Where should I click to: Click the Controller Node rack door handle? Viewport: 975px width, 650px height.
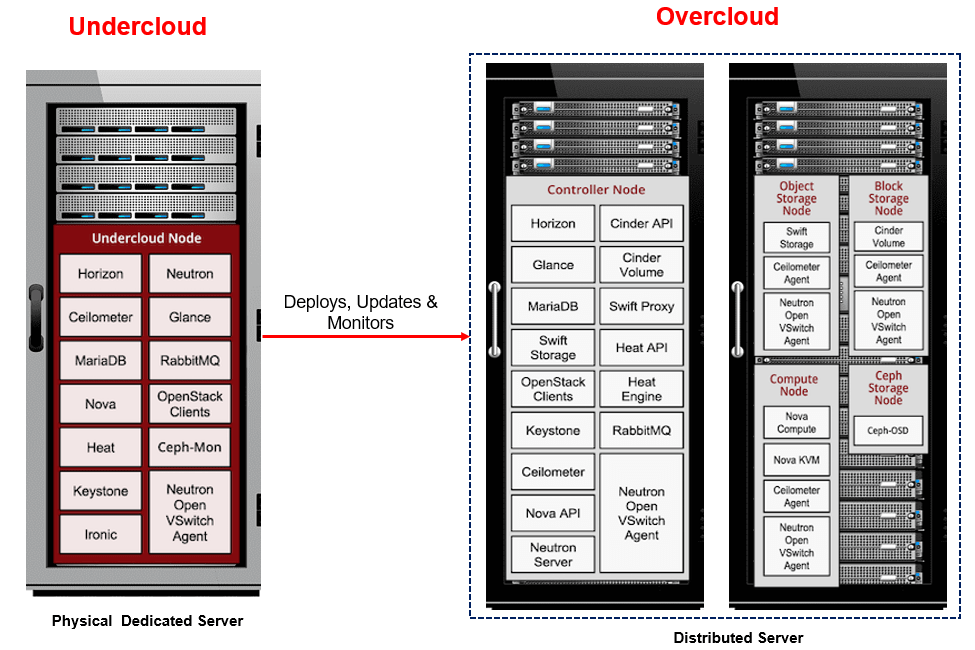pos(494,318)
